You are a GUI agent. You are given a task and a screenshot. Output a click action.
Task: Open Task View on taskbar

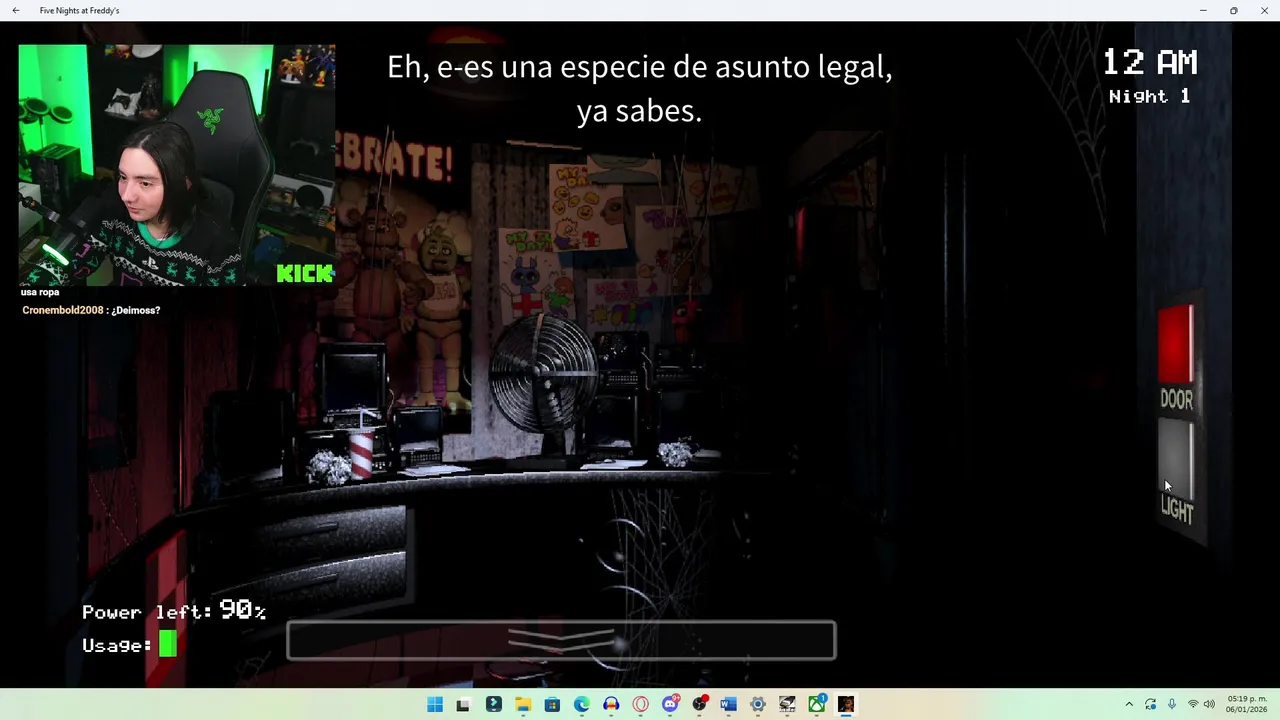(463, 704)
